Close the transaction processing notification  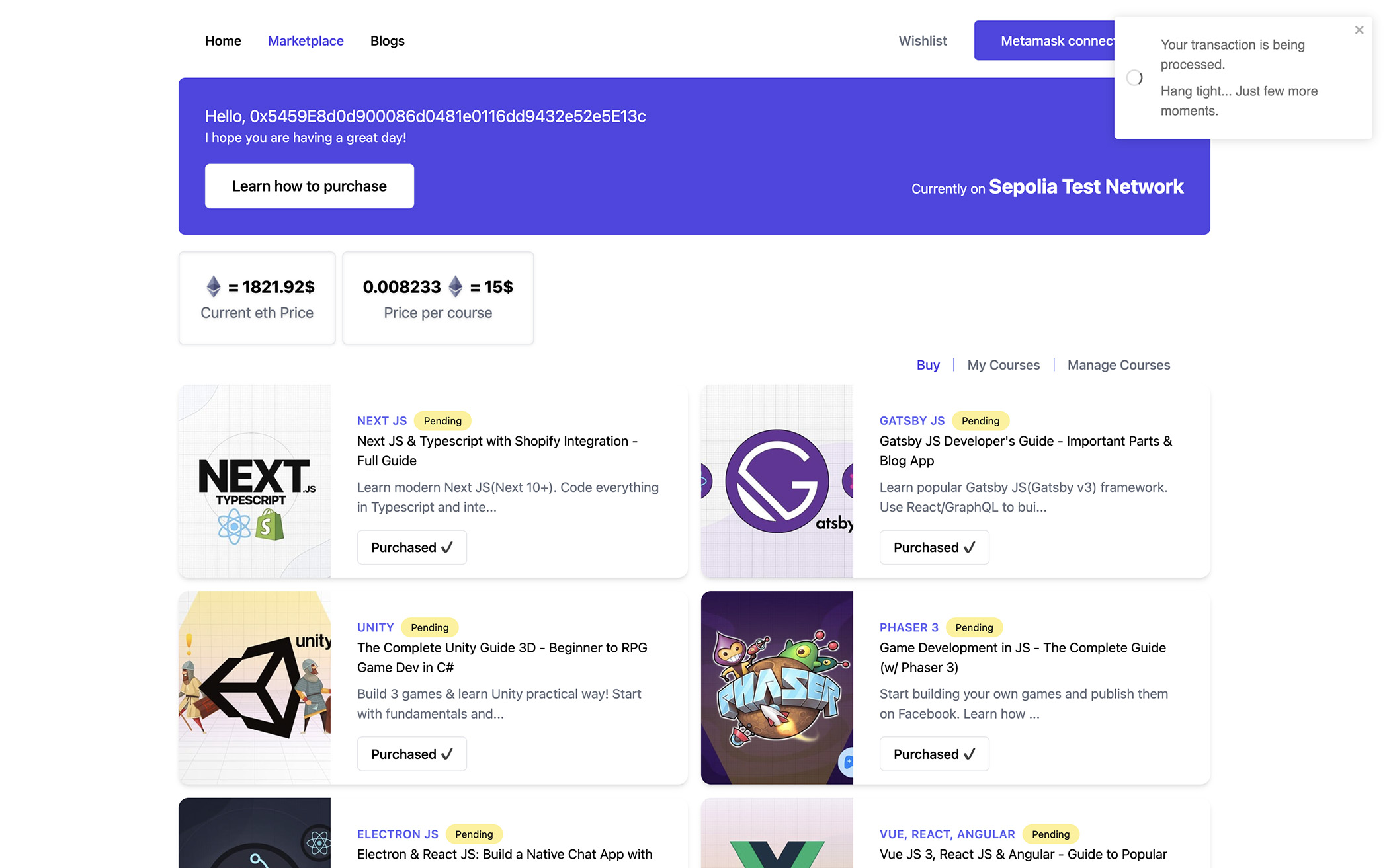[1359, 30]
